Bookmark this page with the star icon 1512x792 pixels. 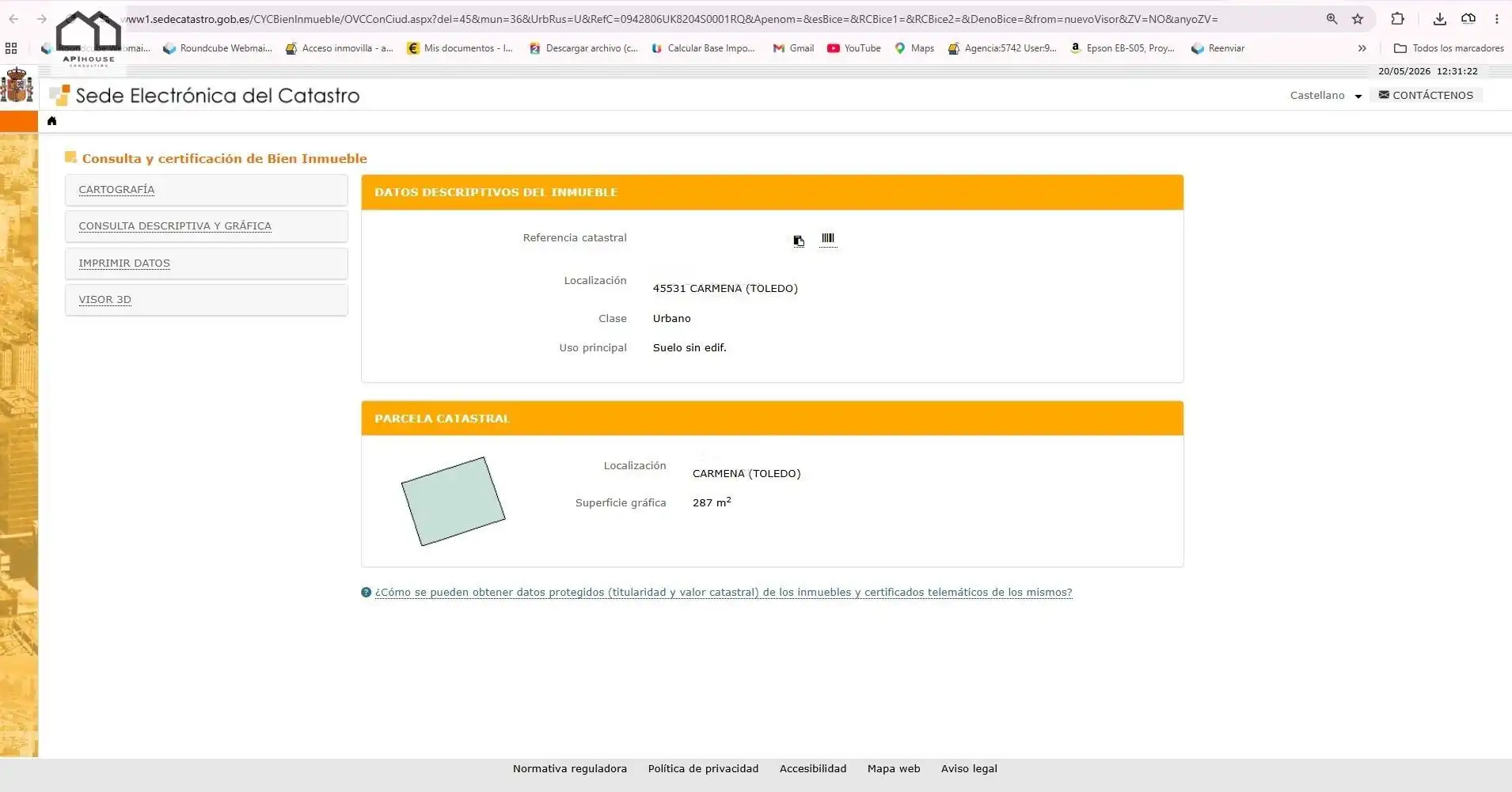point(1358,19)
